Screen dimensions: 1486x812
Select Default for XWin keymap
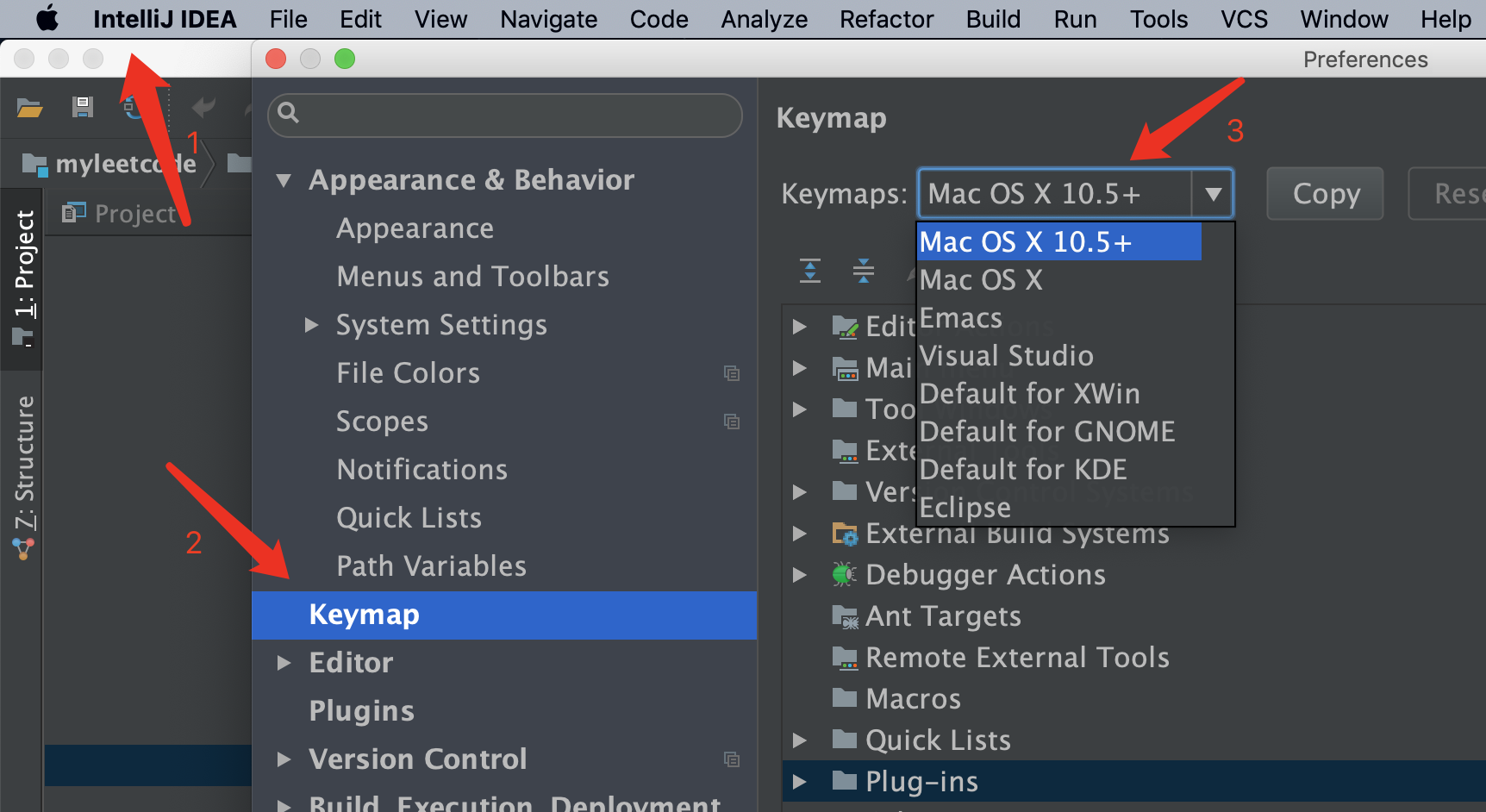click(x=1076, y=394)
